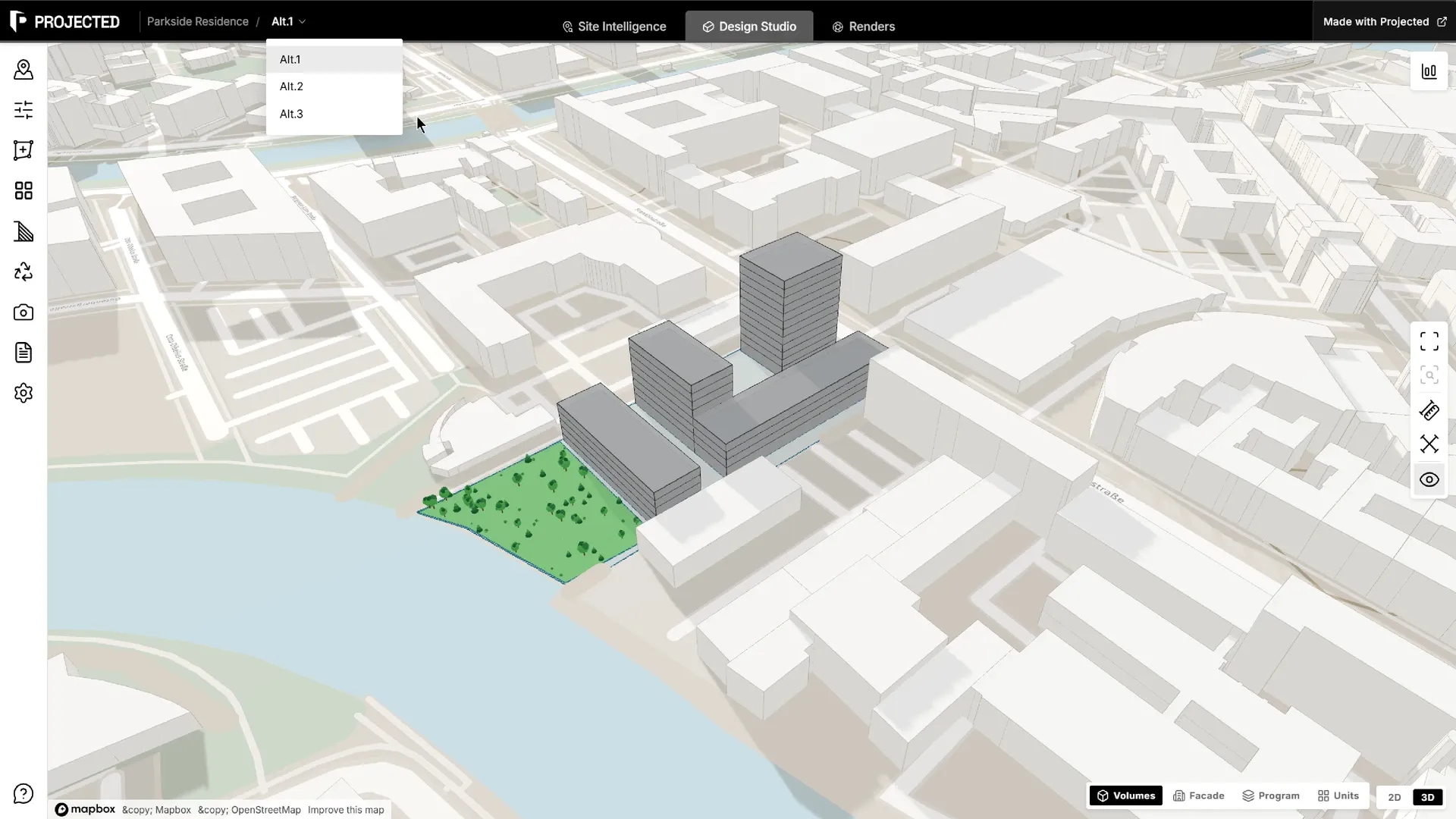Image resolution: width=1456 pixels, height=819 pixels.
Task: Select the low gray building beside the park
Action: tap(628, 451)
